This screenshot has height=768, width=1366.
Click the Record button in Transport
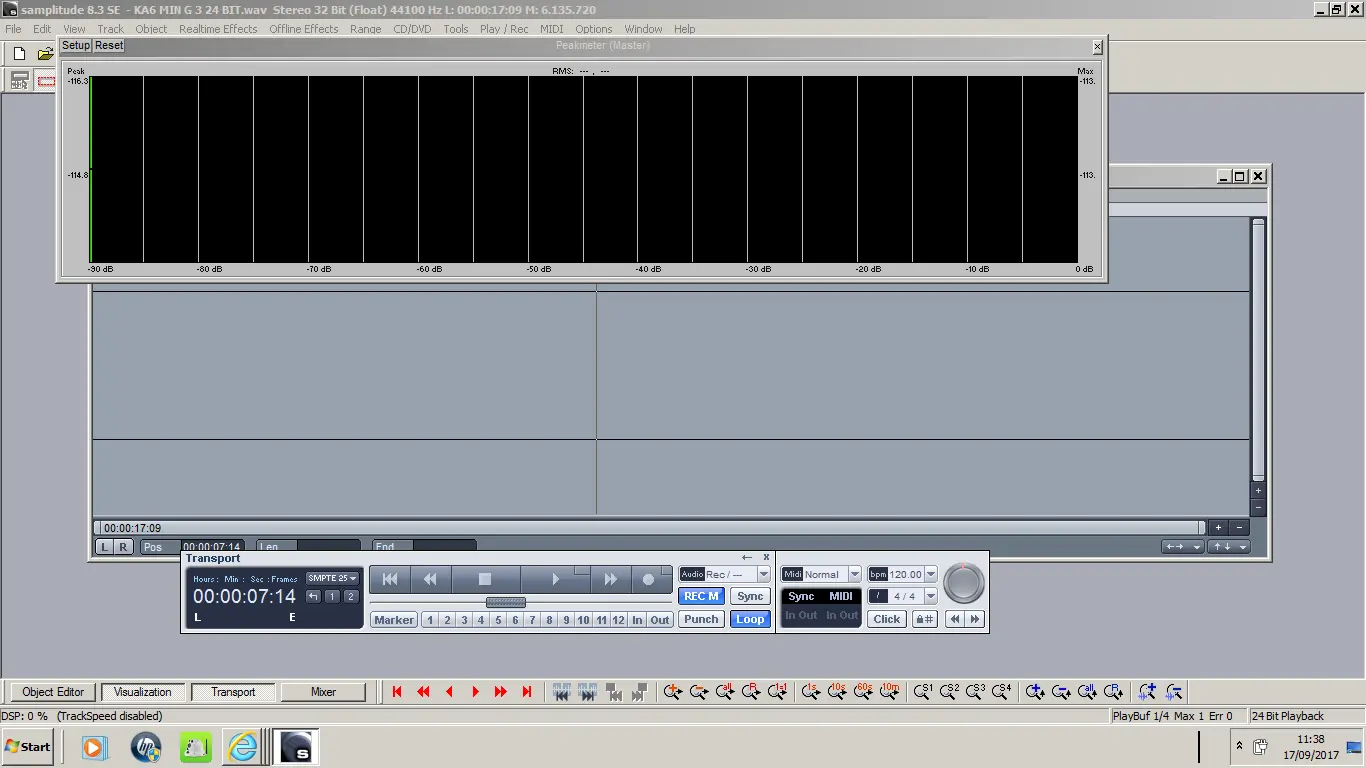tap(648, 579)
